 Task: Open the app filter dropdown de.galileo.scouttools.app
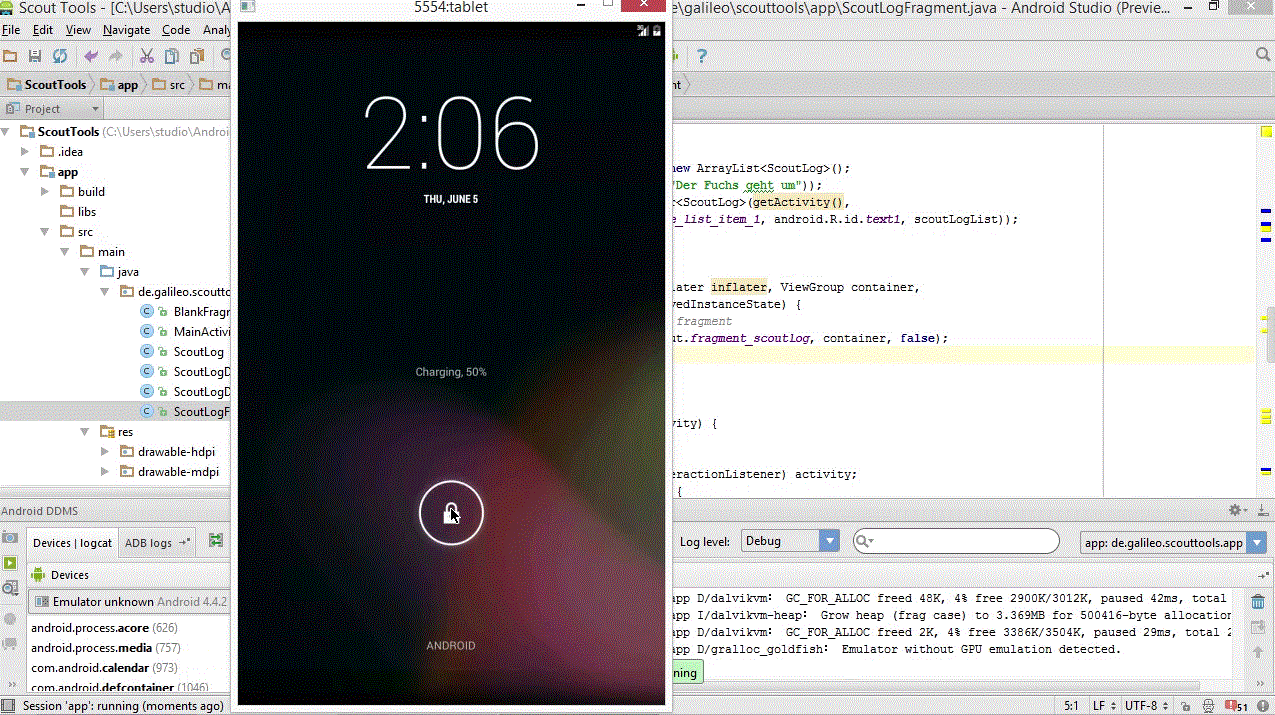tap(1173, 543)
